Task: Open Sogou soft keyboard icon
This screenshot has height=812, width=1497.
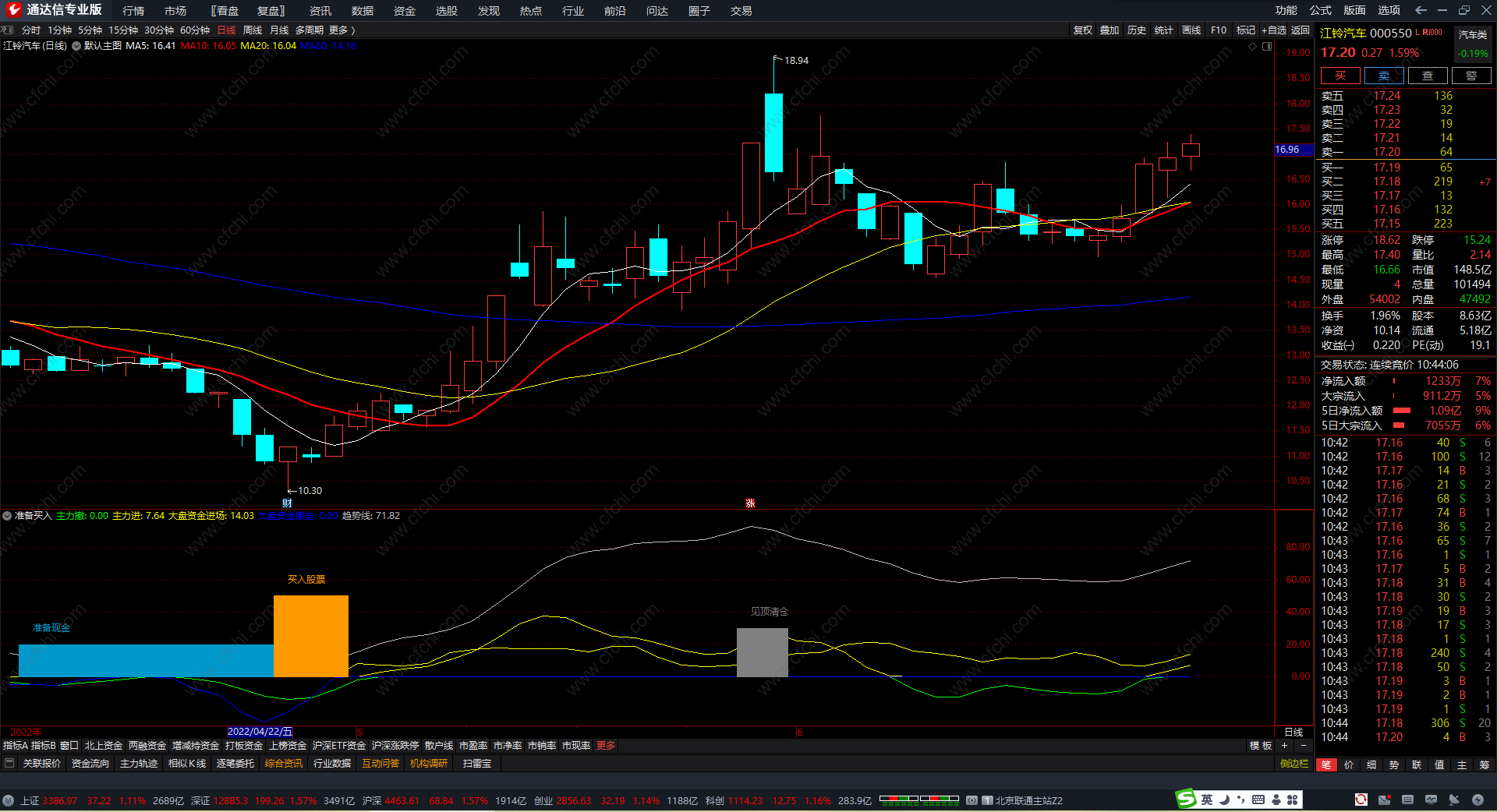Action: 1258,800
